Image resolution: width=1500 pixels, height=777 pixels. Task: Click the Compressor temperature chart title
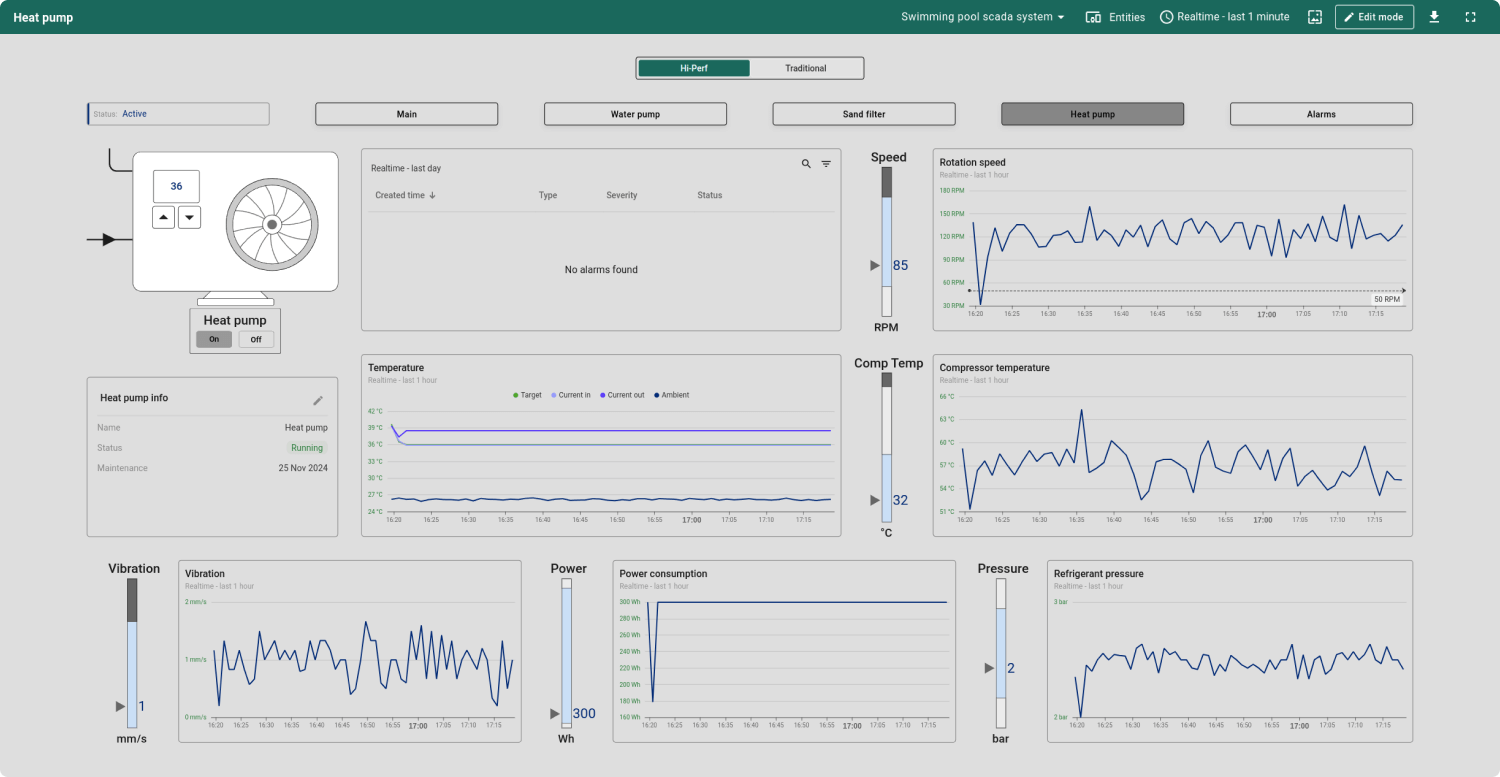[995, 368]
